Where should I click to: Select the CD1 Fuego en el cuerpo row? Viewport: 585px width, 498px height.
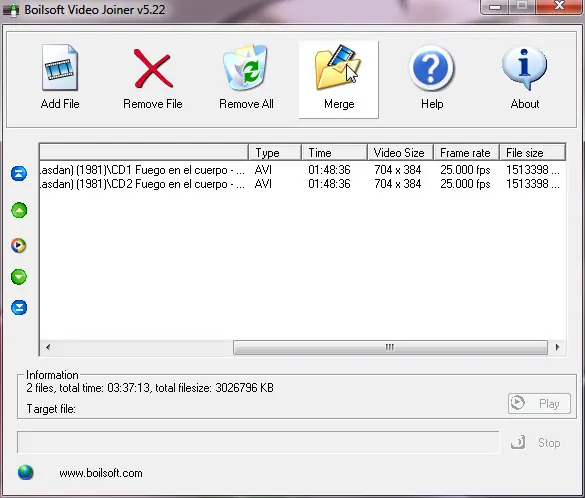302,170
